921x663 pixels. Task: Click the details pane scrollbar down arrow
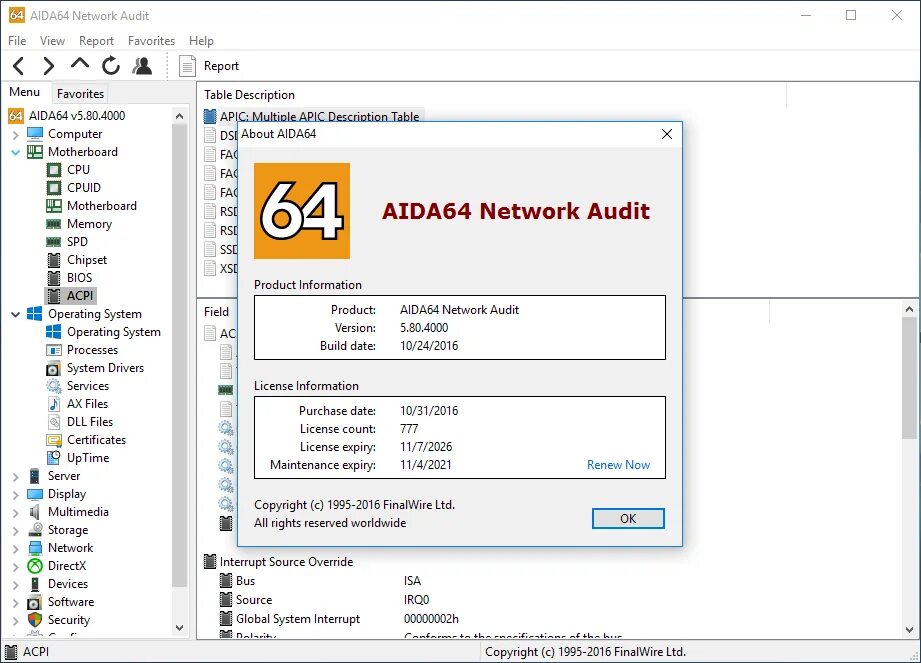[909, 630]
